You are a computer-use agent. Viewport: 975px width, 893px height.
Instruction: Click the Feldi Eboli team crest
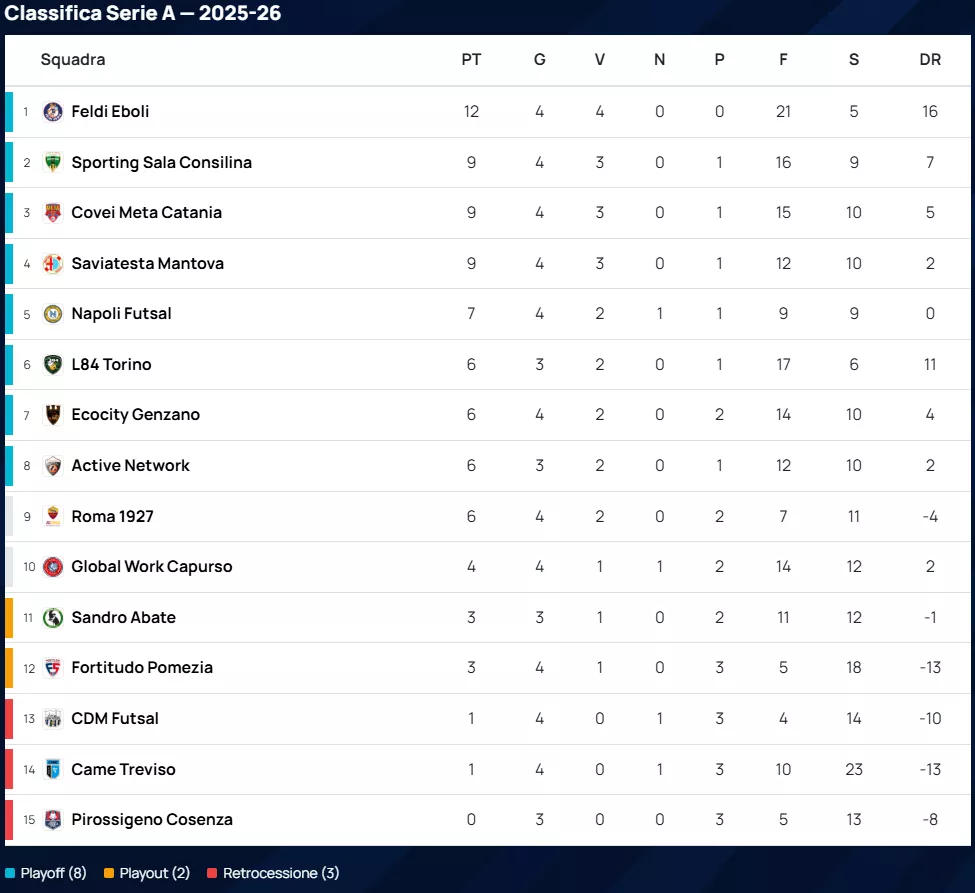point(53,112)
